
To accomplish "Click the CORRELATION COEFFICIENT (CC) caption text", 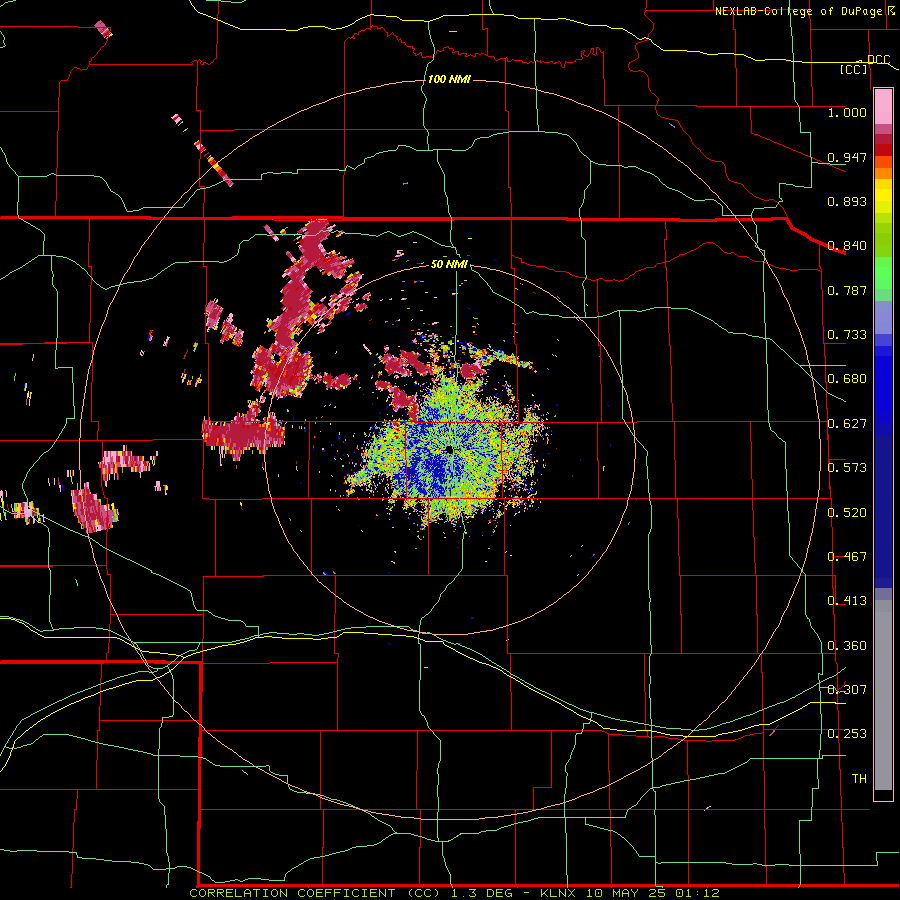I will (316, 893).
